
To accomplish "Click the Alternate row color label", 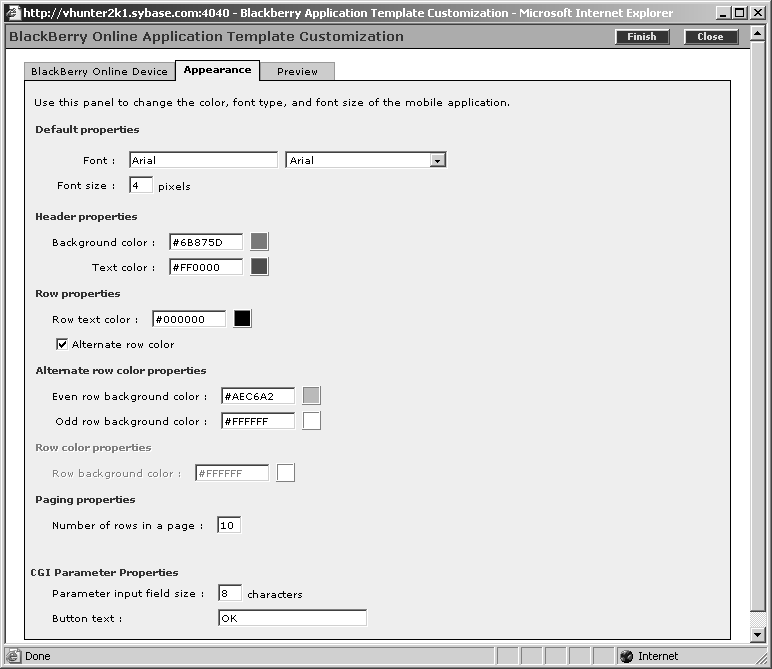I will pyautogui.click(x=123, y=344).
